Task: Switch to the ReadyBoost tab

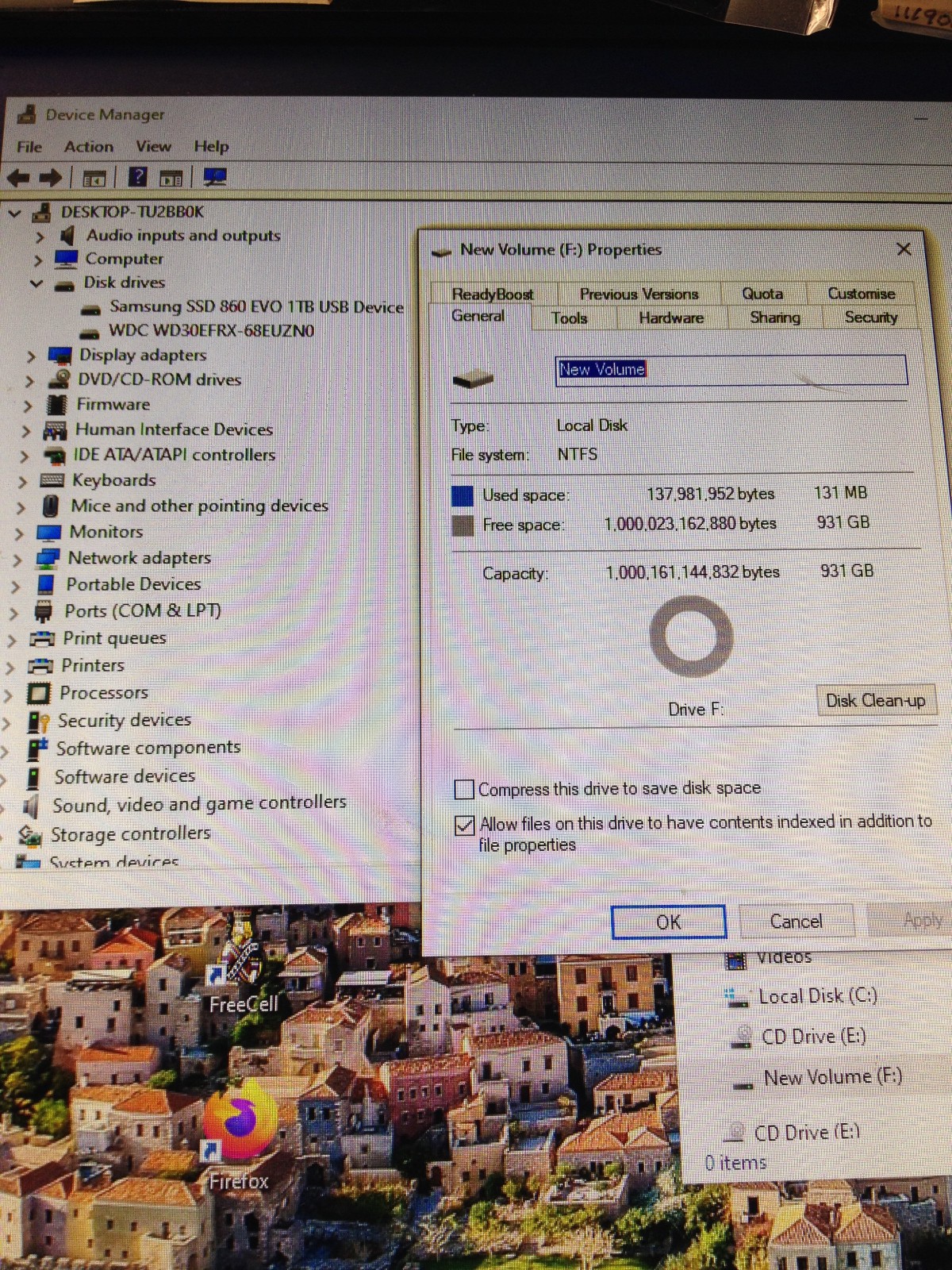Action: click(x=493, y=294)
